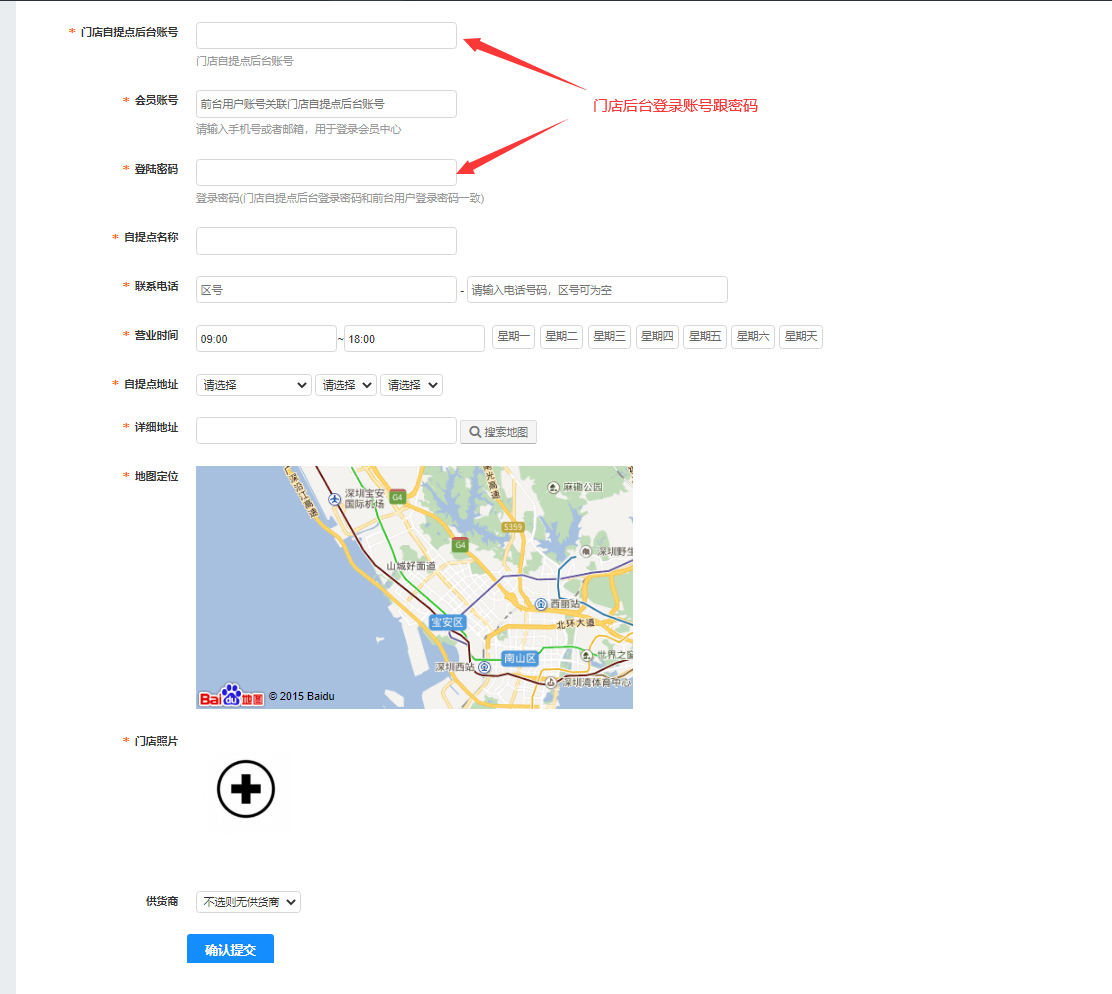Image resolution: width=1112 pixels, height=994 pixels.
Task: Open the first pickup address province dropdown
Action: tap(254, 385)
